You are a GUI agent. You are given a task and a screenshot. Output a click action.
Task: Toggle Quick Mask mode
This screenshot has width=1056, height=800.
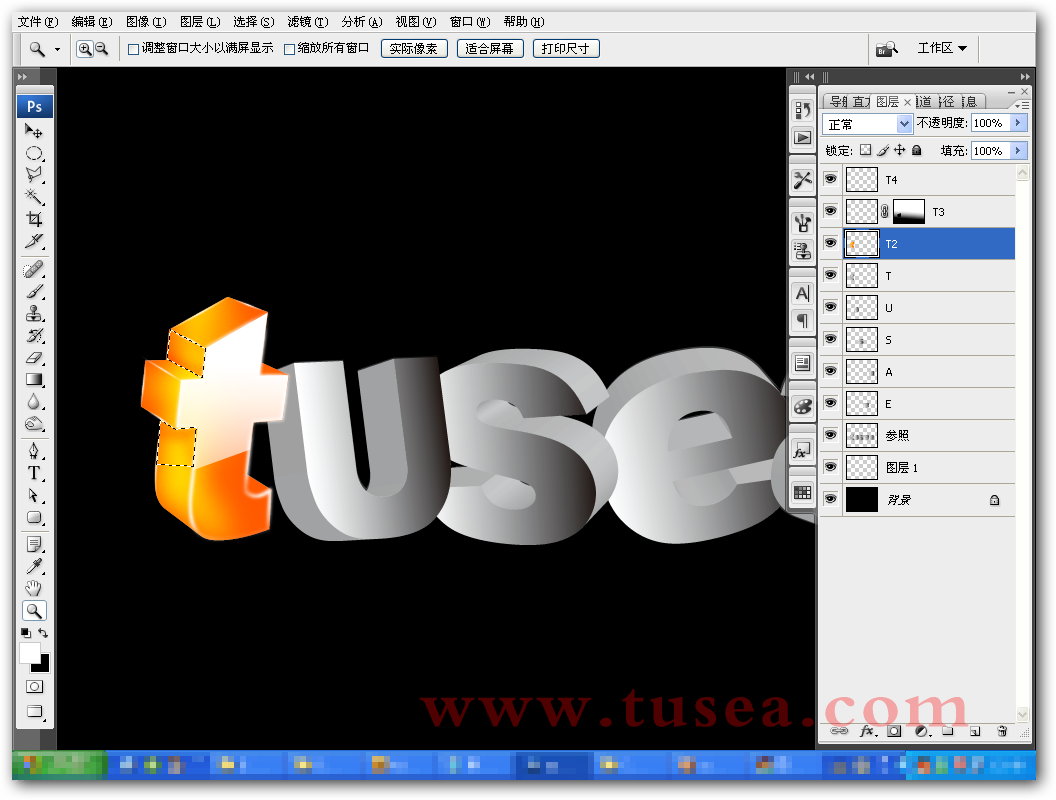coord(34,686)
